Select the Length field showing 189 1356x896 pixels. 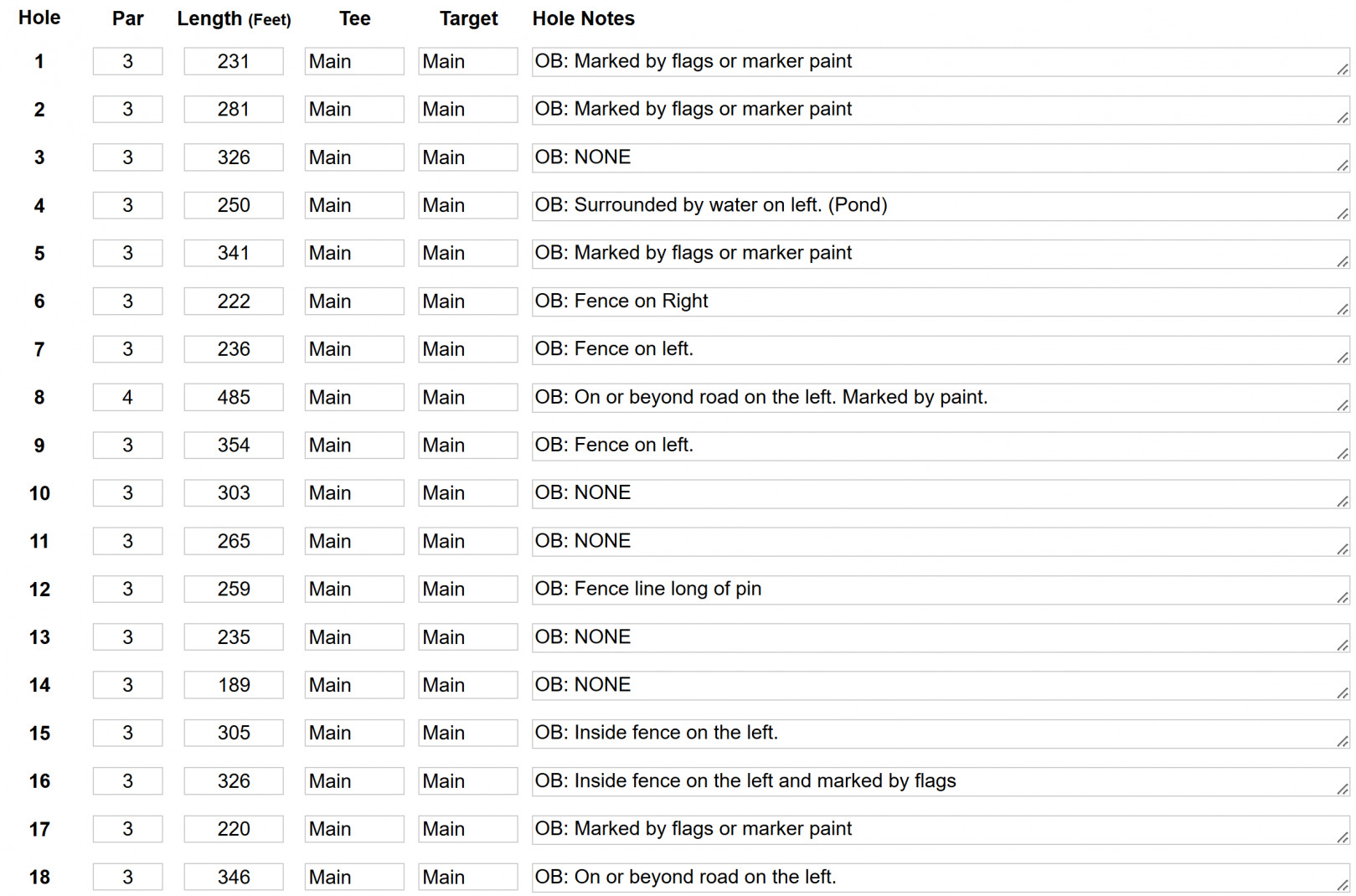coord(234,685)
